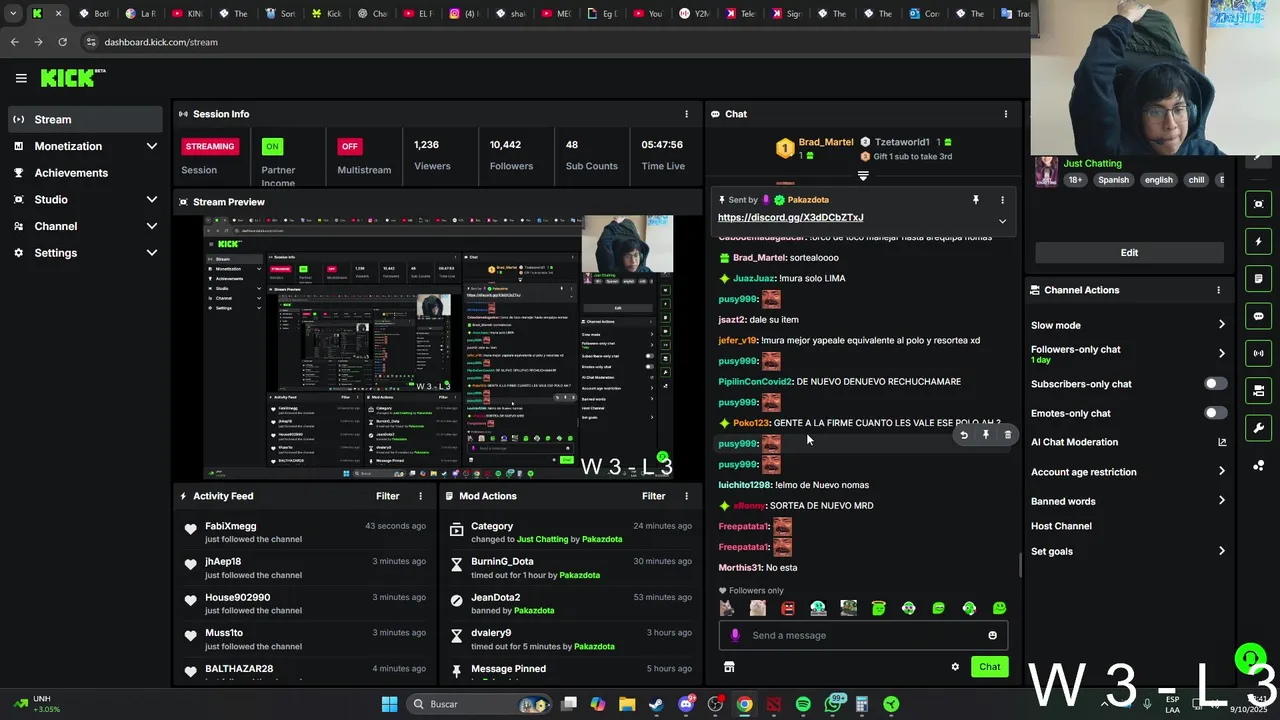This screenshot has width=1280, height=720.
Task: Collapse the chat leaderboard arrow
Action: 863,176
